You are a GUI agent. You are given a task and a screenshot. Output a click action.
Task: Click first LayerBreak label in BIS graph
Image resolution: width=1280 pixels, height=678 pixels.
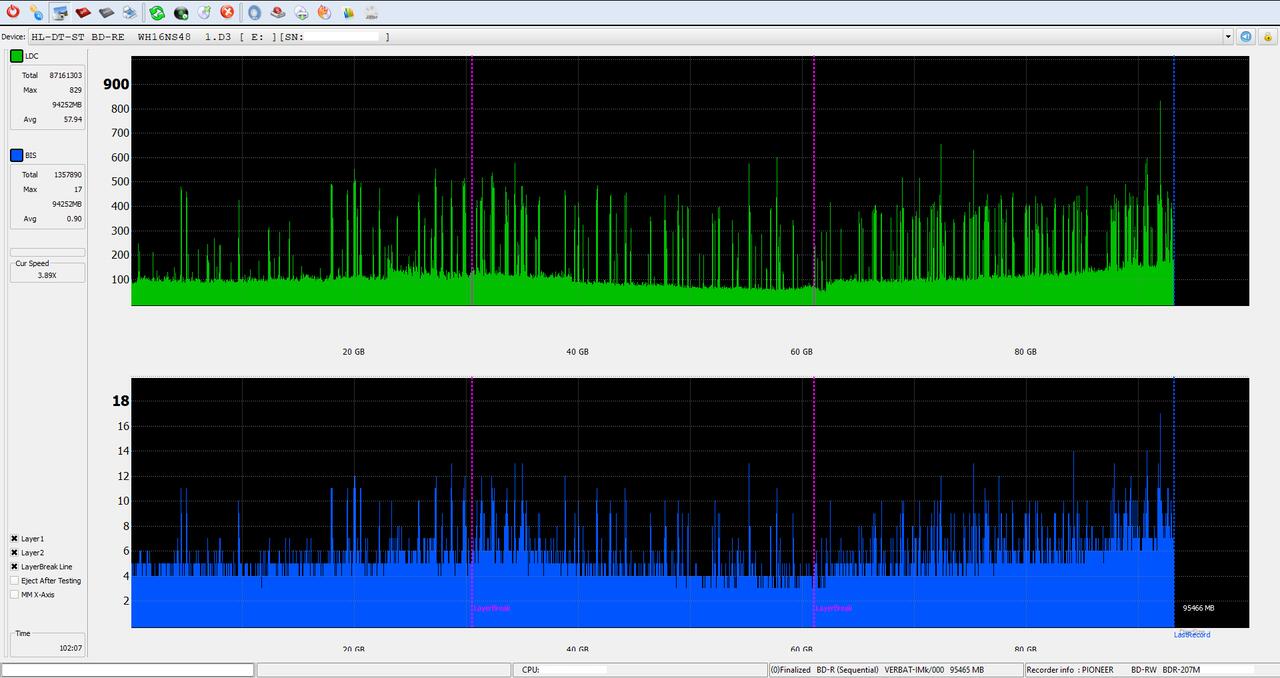point(491,608)
